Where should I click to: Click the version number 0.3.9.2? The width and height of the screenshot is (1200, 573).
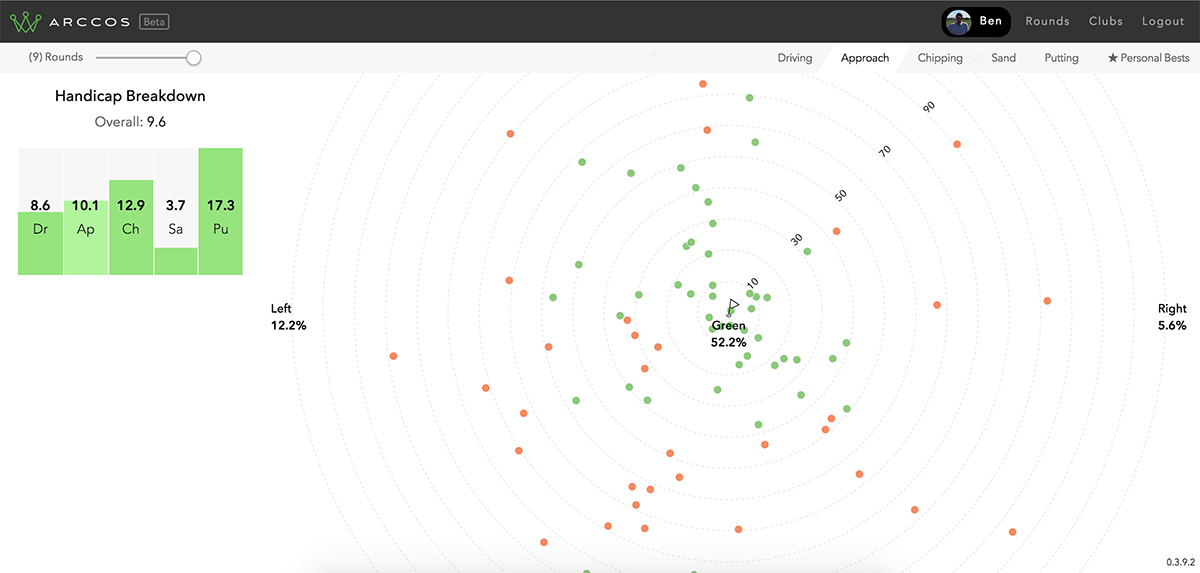[x=1180, y=562]
